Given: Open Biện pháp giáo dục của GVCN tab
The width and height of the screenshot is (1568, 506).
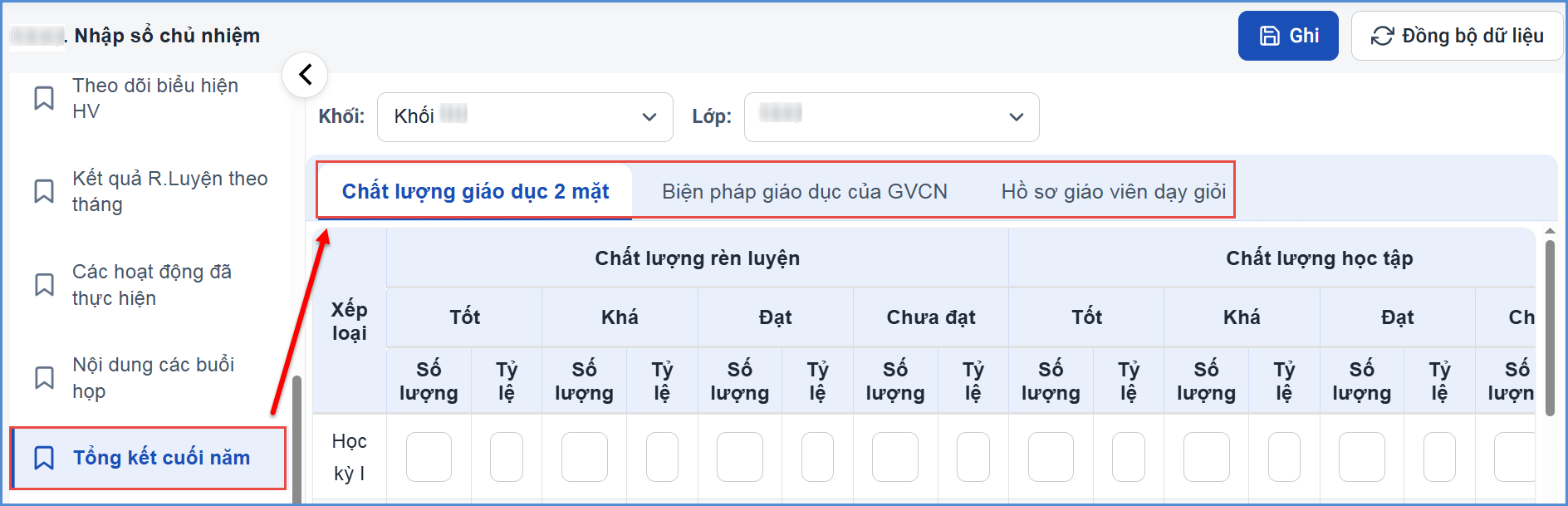Looking at the screenshot, I should pyautogui.click(x=804, y=192).
